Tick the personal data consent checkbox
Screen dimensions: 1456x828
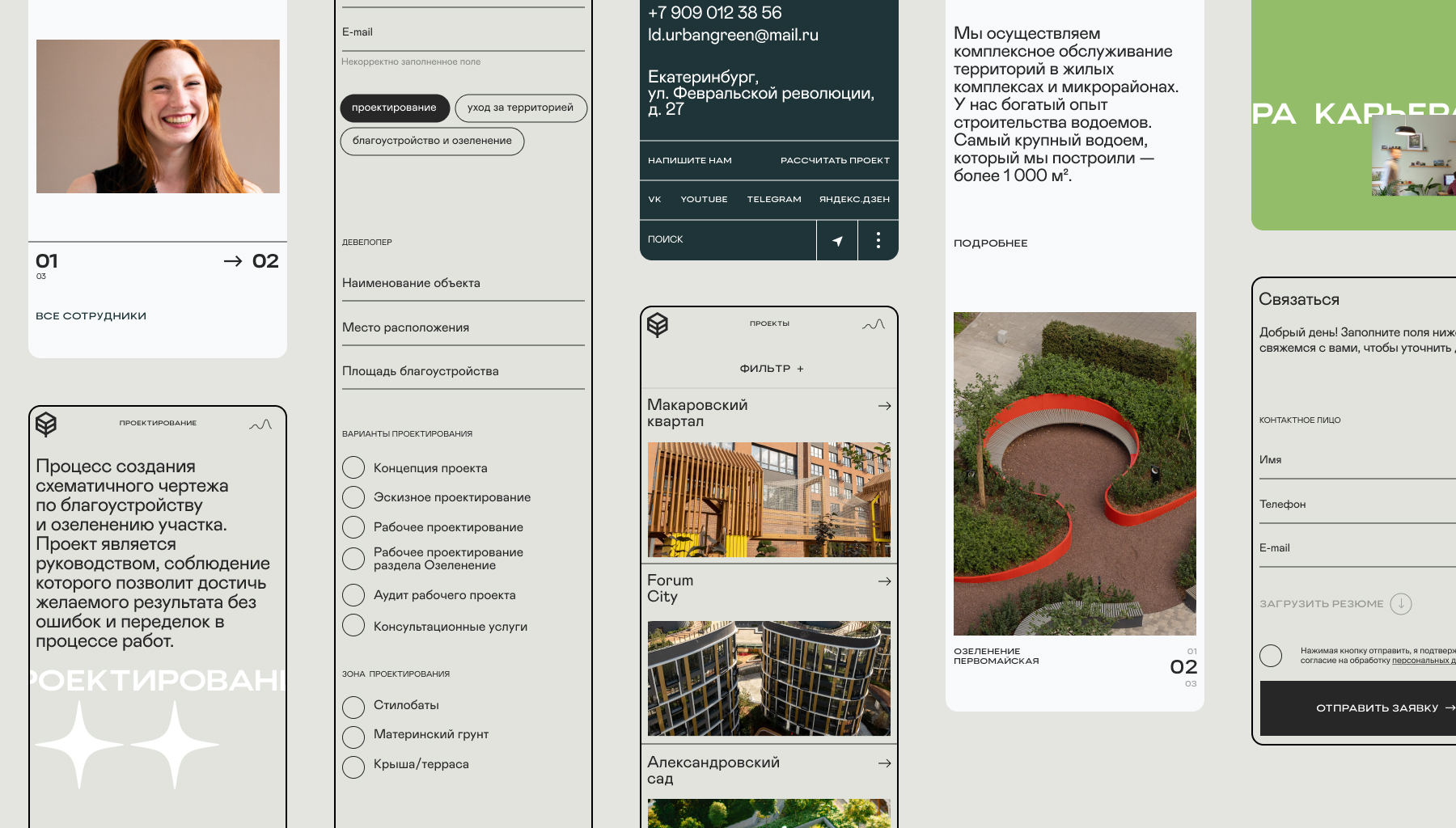[x=1271, y=656]
